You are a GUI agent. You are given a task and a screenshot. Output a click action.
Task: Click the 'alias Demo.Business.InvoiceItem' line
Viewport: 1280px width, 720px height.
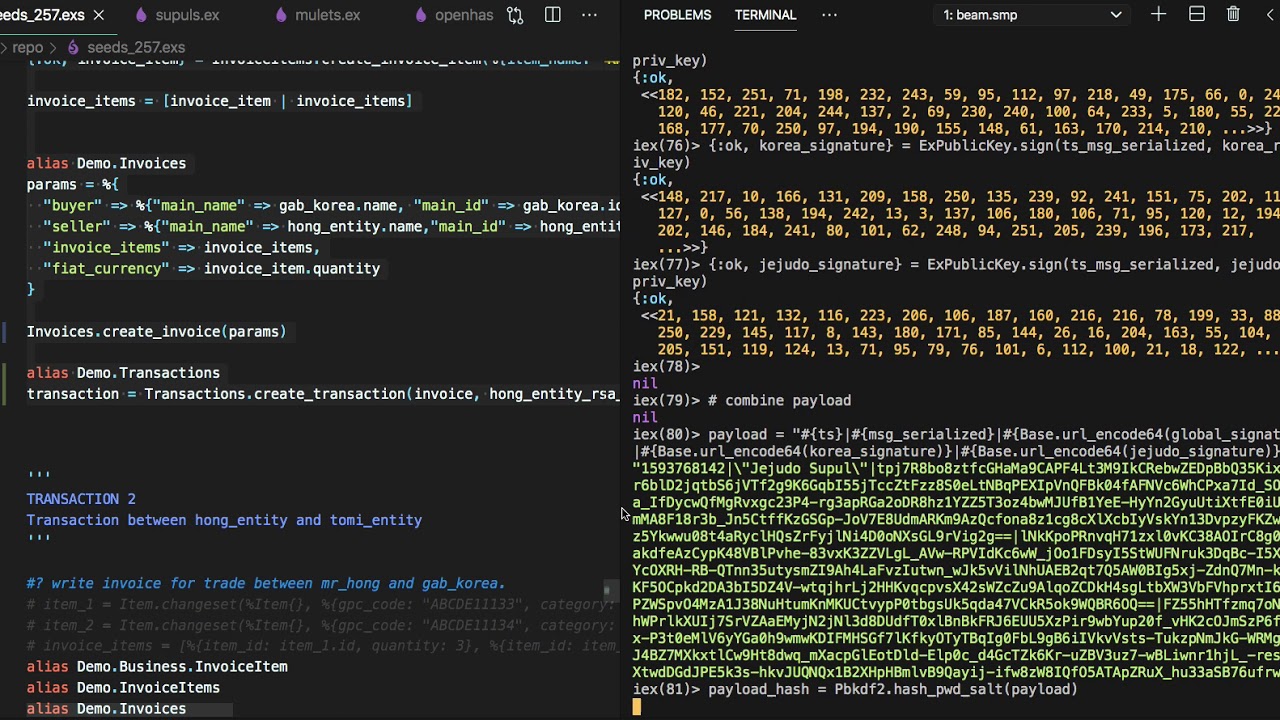coord(157,666)
